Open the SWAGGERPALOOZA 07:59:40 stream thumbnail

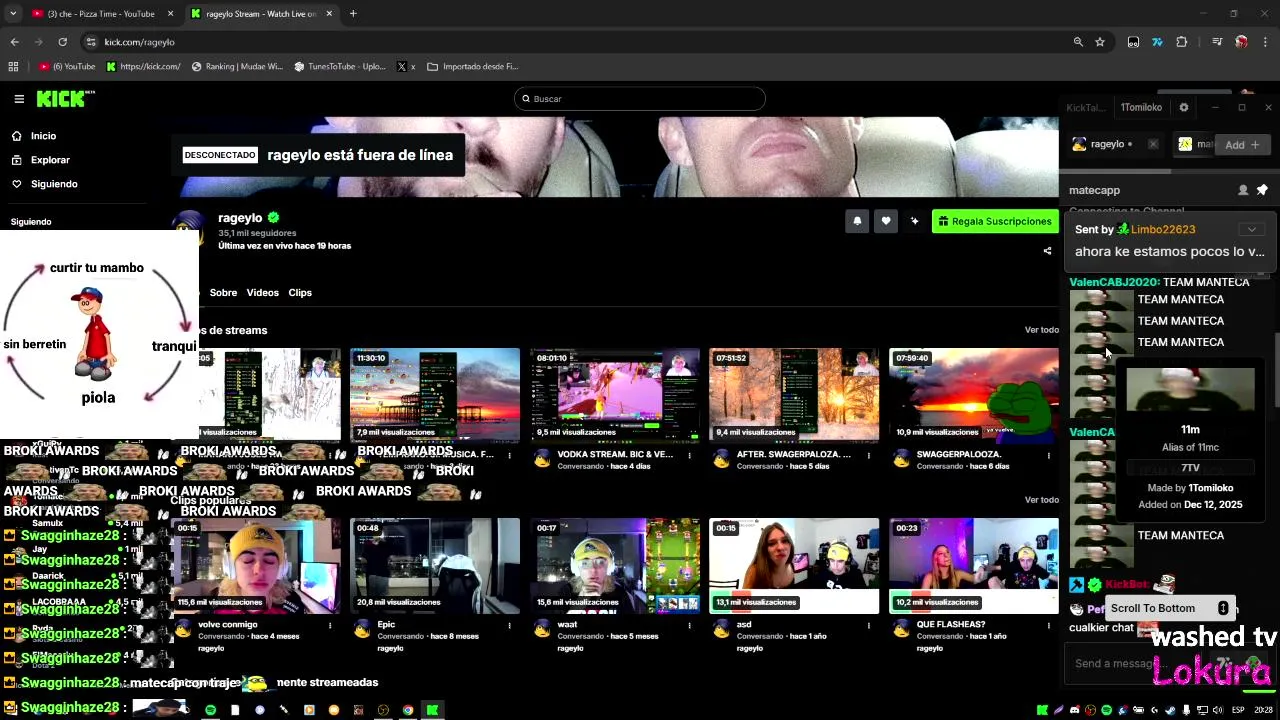(974, 395)
